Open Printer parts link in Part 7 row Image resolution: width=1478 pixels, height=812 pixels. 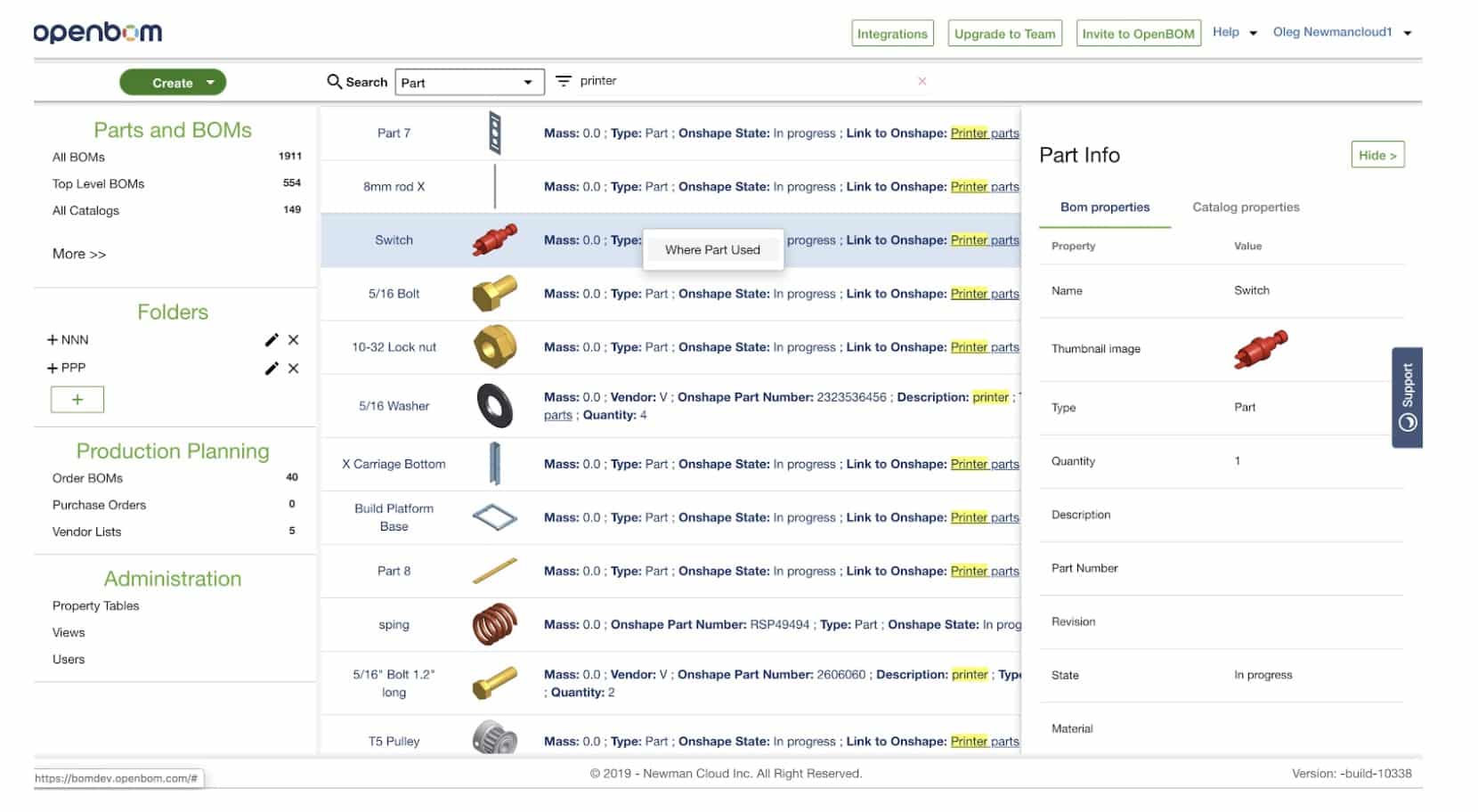click(x=985, y=133)
